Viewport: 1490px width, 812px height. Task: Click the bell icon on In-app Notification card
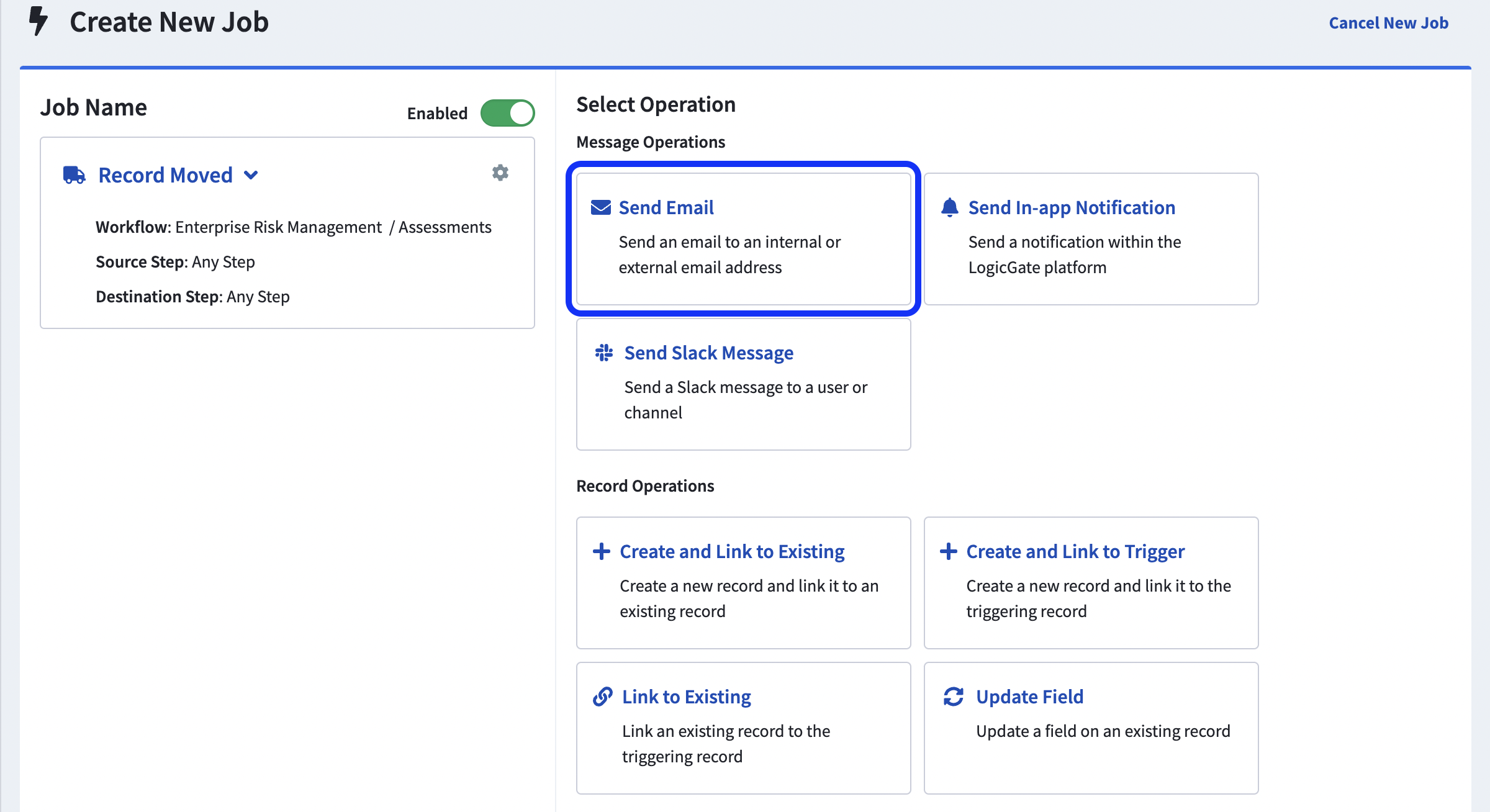950,207
